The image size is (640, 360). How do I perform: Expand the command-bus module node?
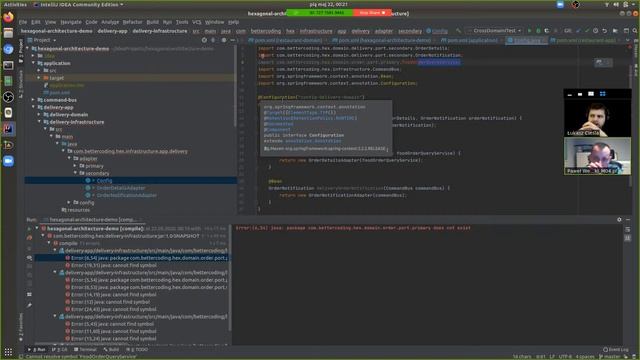click(33, 100)
